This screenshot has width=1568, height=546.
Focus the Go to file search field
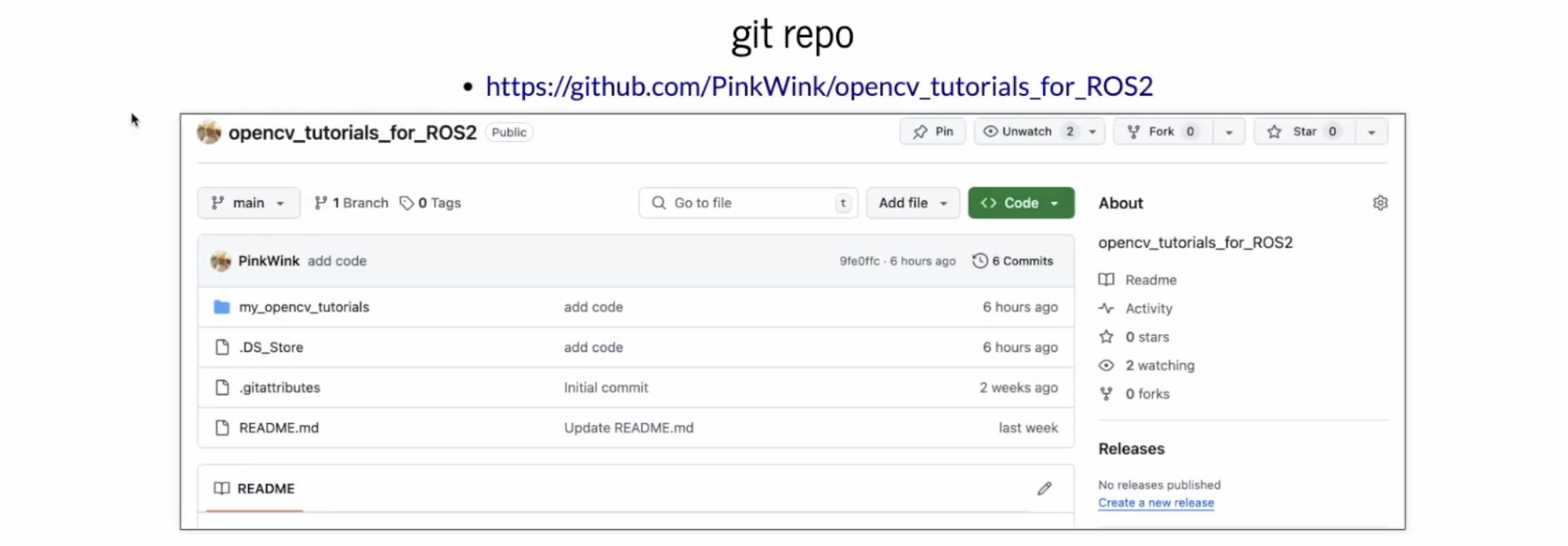coord(748,203)
